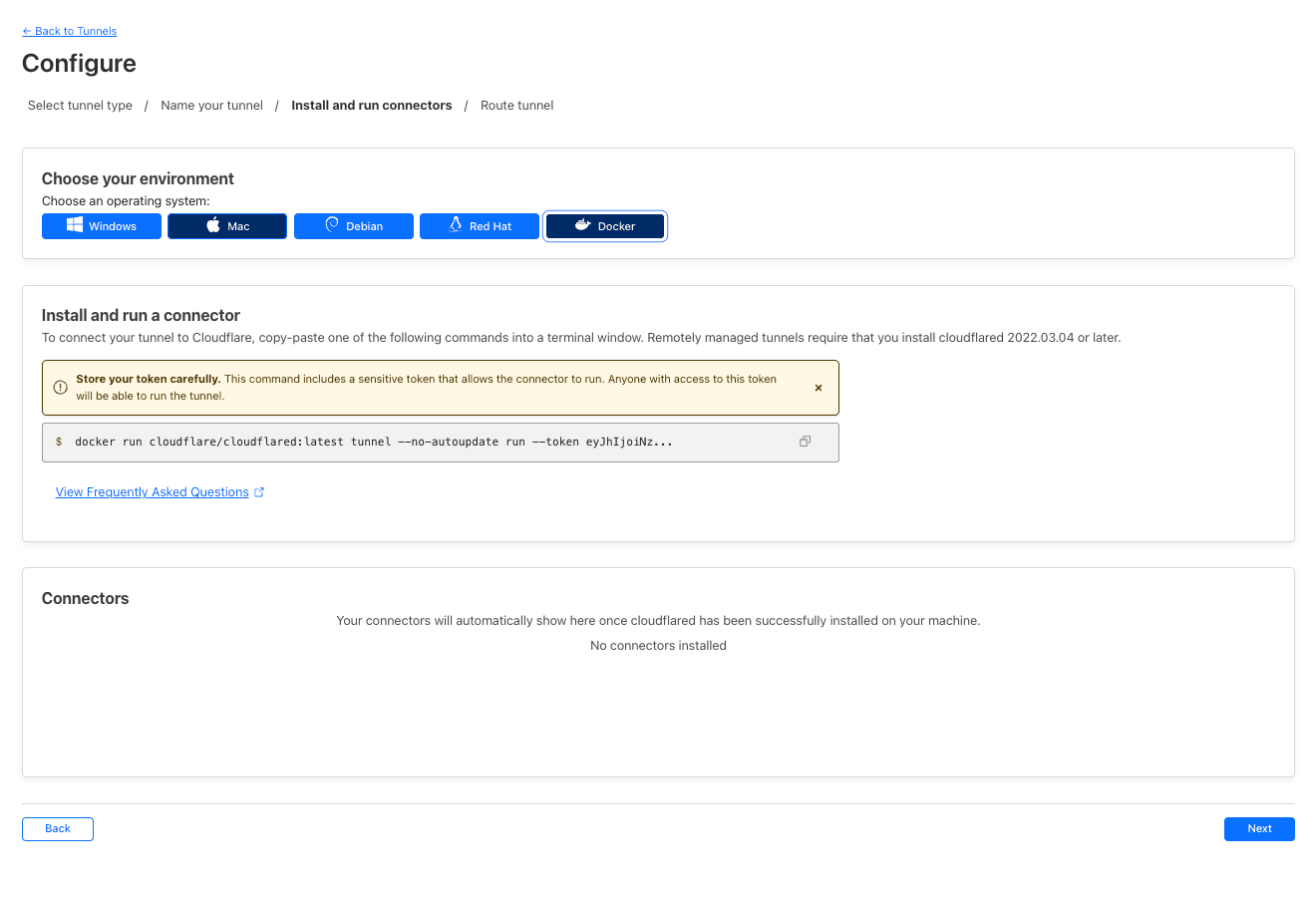Open the Install and run connectors step
This screenshot has height=897, width=1316.
pyautogui.click(x=371, y=106)
